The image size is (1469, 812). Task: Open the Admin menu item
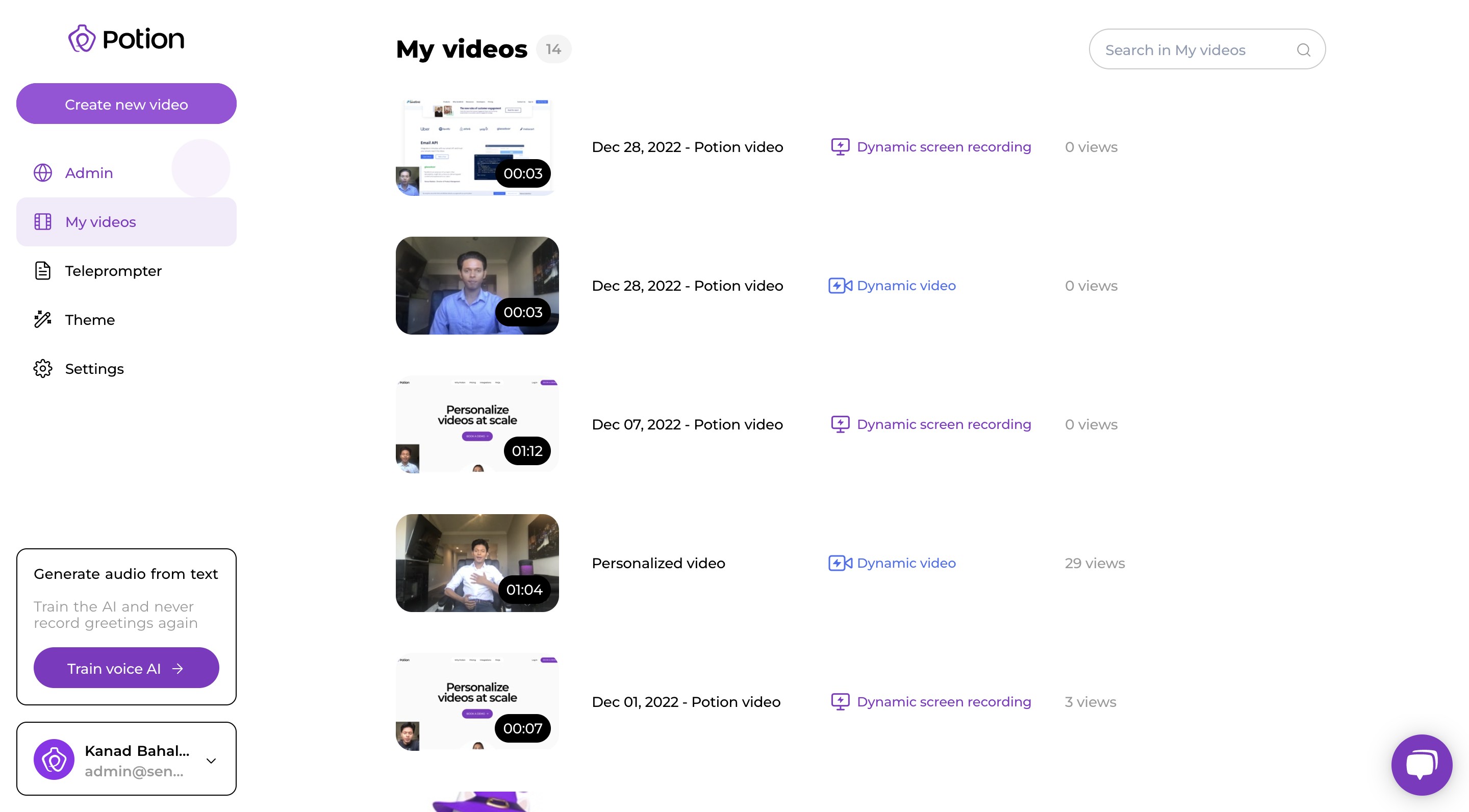tap(126, 173)
